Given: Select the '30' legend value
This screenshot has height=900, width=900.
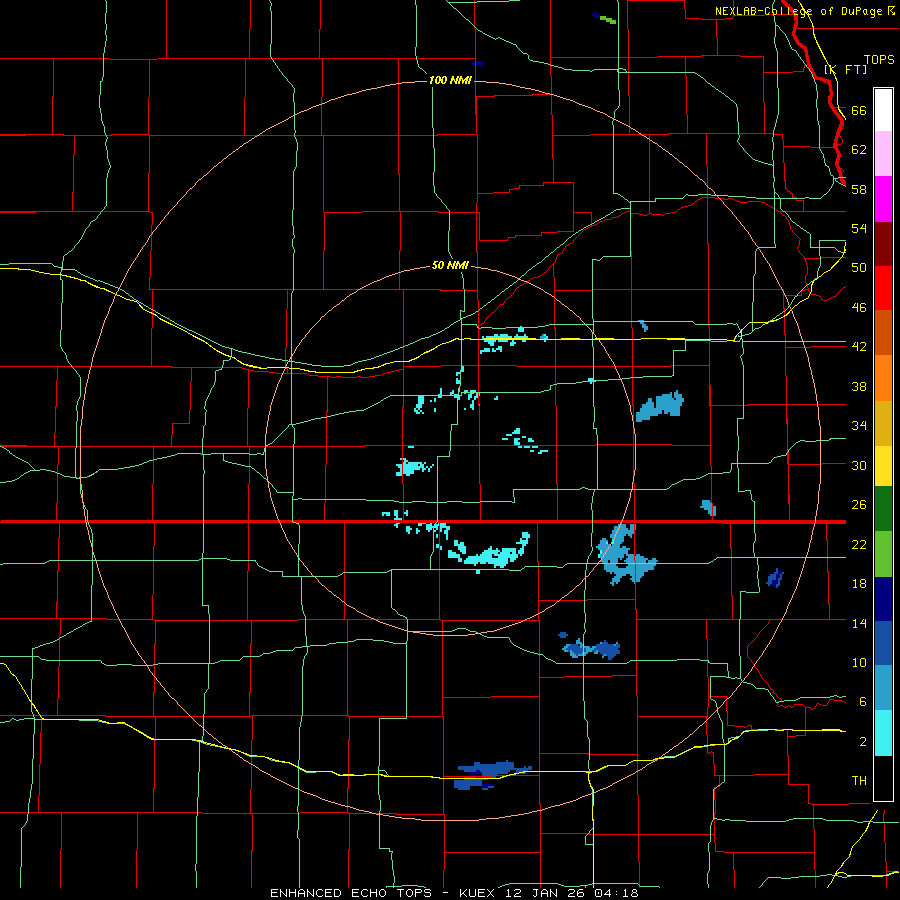Looking at the screenshot, I should click(x=859, y=465).
